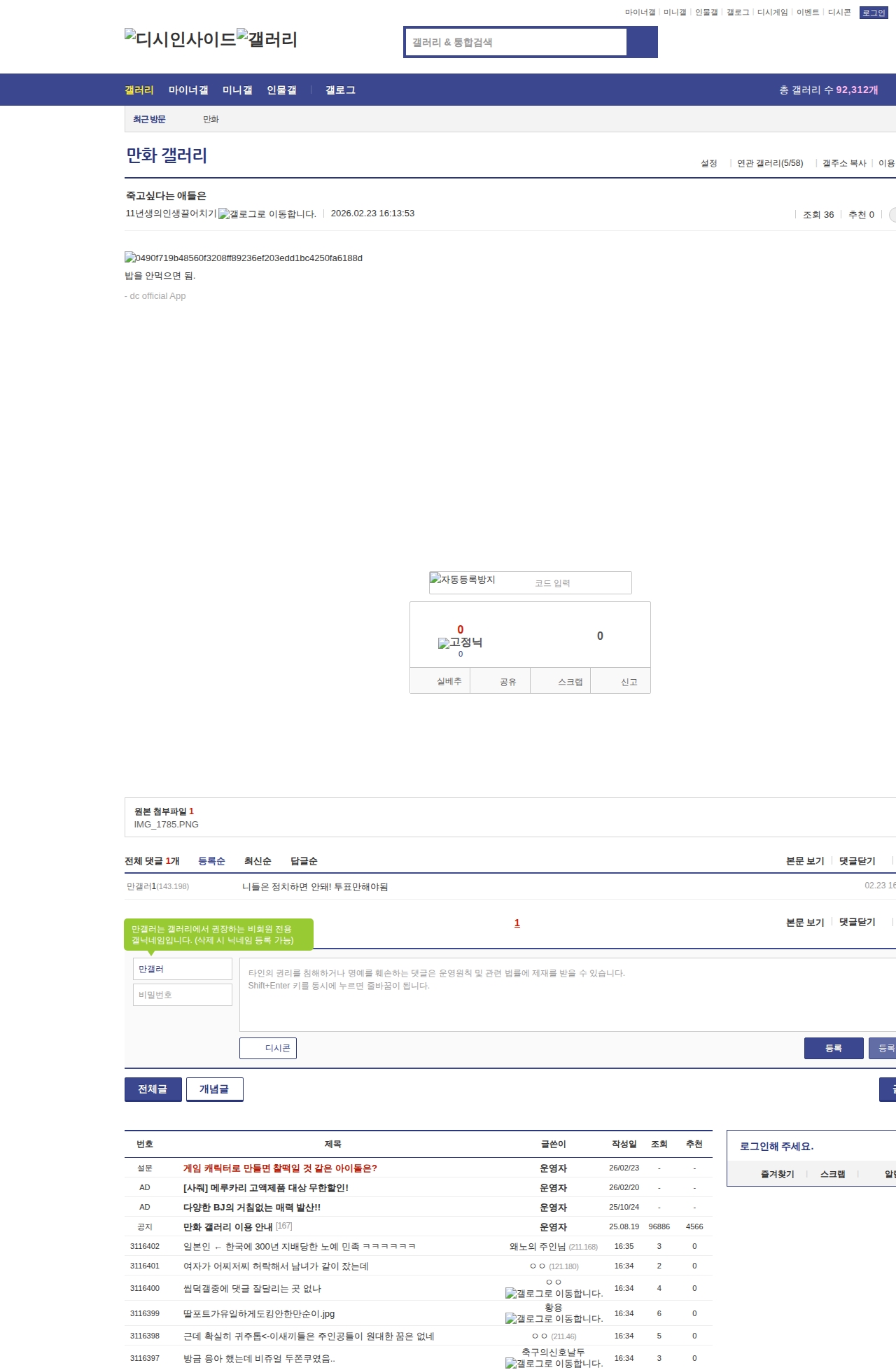Open the 마이너갤 nav tab
This screenshot has width=896, height=1370.
click(188, 90)
